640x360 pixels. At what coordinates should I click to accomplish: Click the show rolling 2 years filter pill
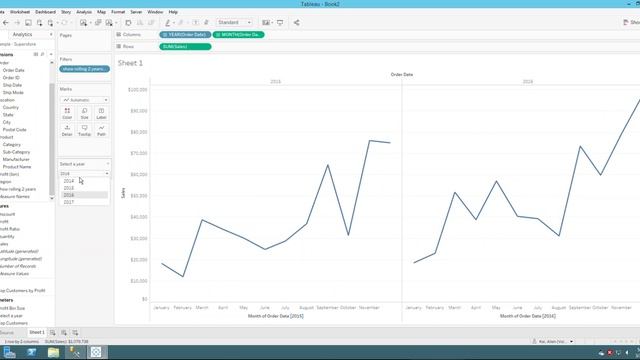(x=84, y=69)
